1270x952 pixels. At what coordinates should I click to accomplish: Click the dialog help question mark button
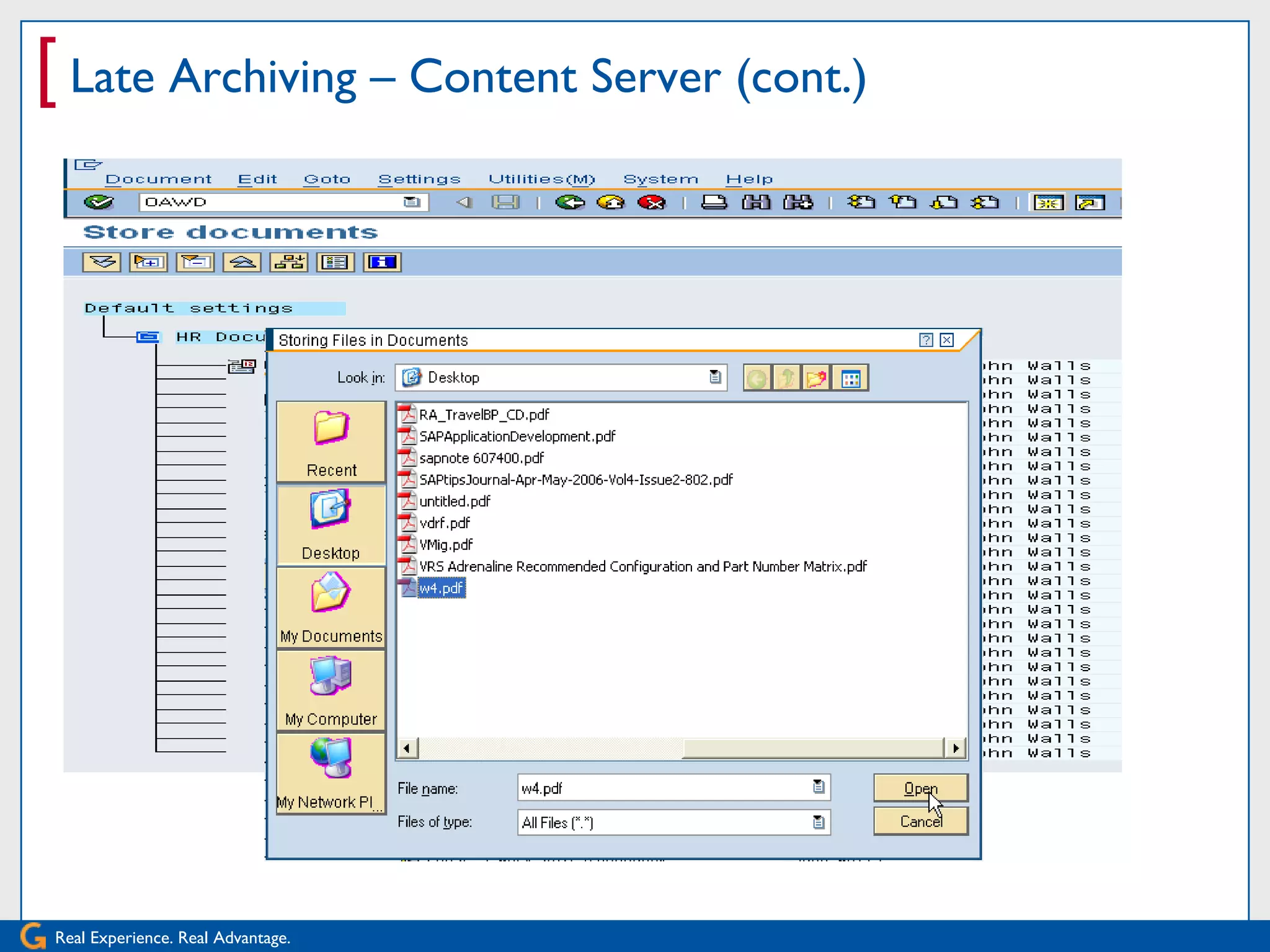tap(926, 340)
